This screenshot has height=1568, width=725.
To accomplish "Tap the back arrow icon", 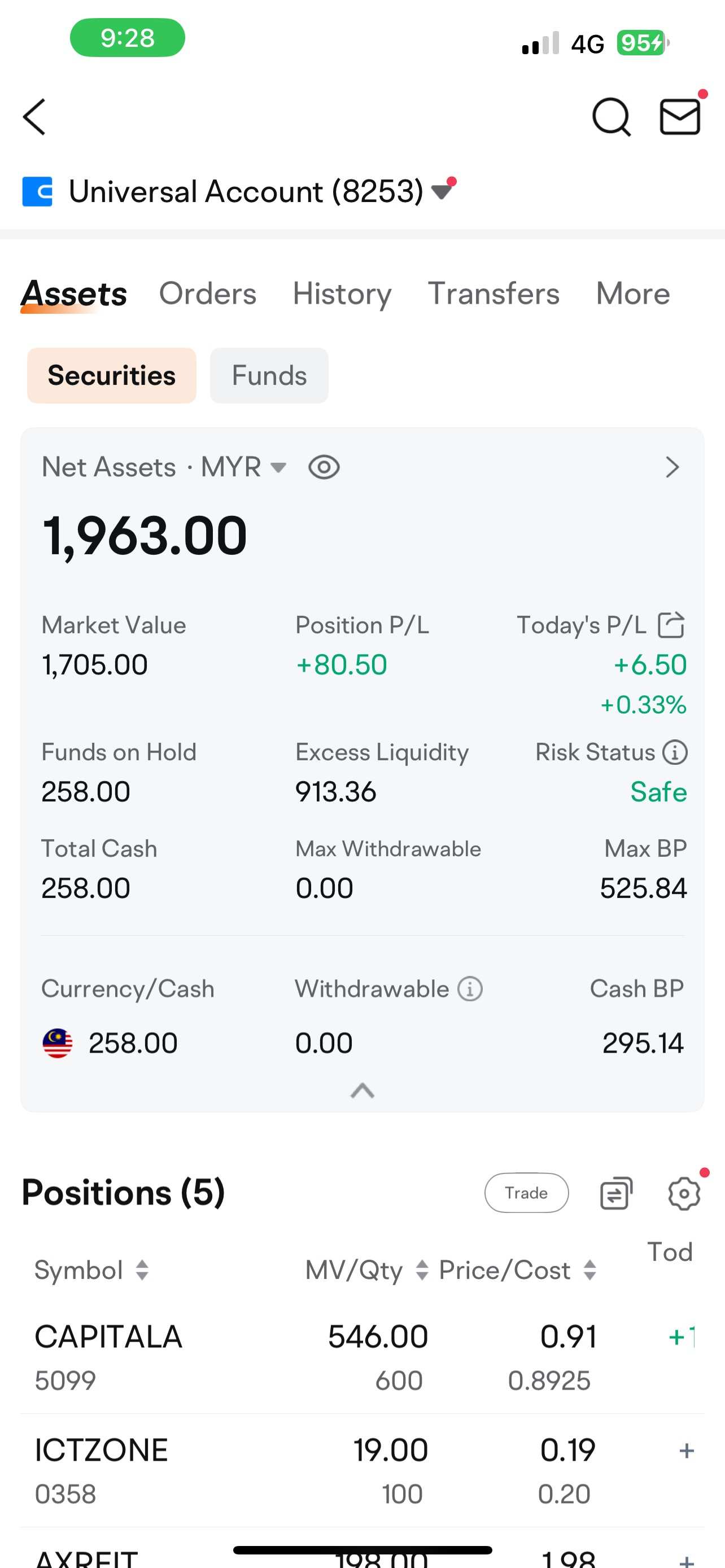I will [34, 116].
